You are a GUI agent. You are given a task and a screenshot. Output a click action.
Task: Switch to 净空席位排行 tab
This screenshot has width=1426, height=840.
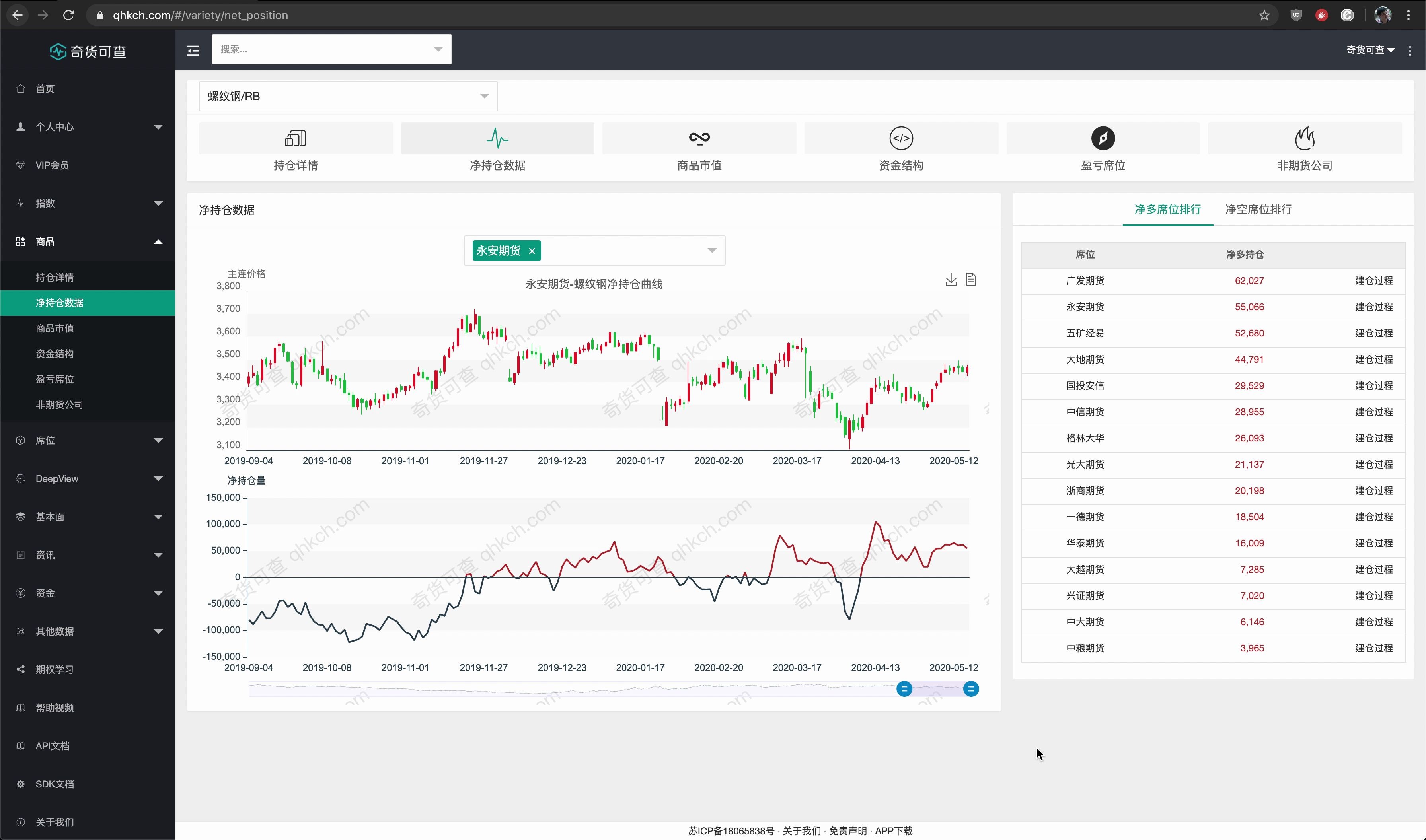click(1258, 210)
